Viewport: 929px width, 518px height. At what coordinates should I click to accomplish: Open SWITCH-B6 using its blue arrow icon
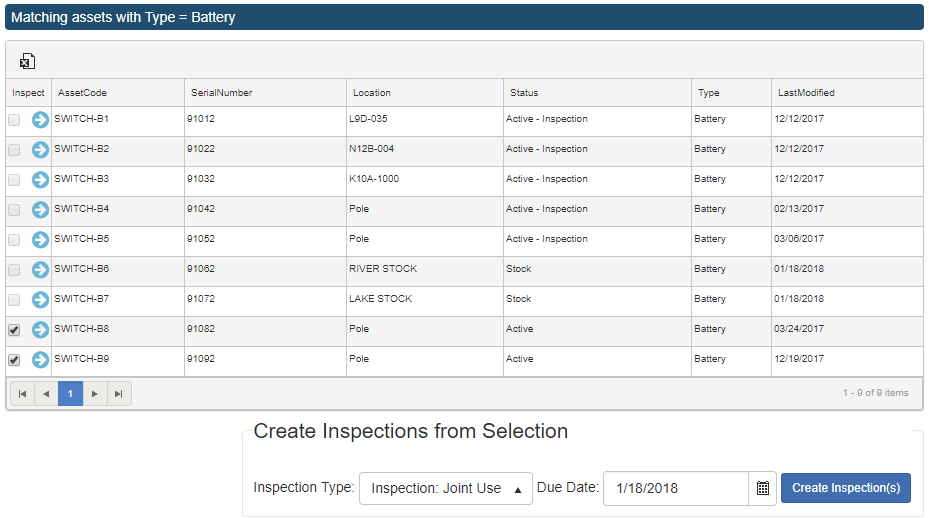(x=40, y=270)
